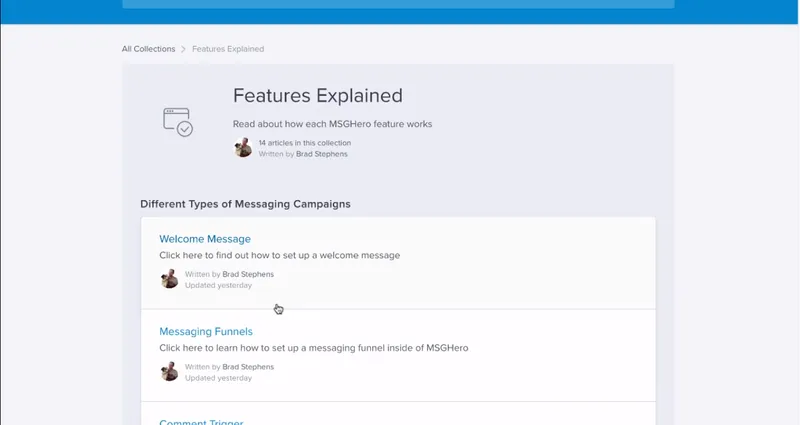Click Brad Stephens avatar in Welcome Message card
This screenshot has height=425, width=800.
pos(169,279)
